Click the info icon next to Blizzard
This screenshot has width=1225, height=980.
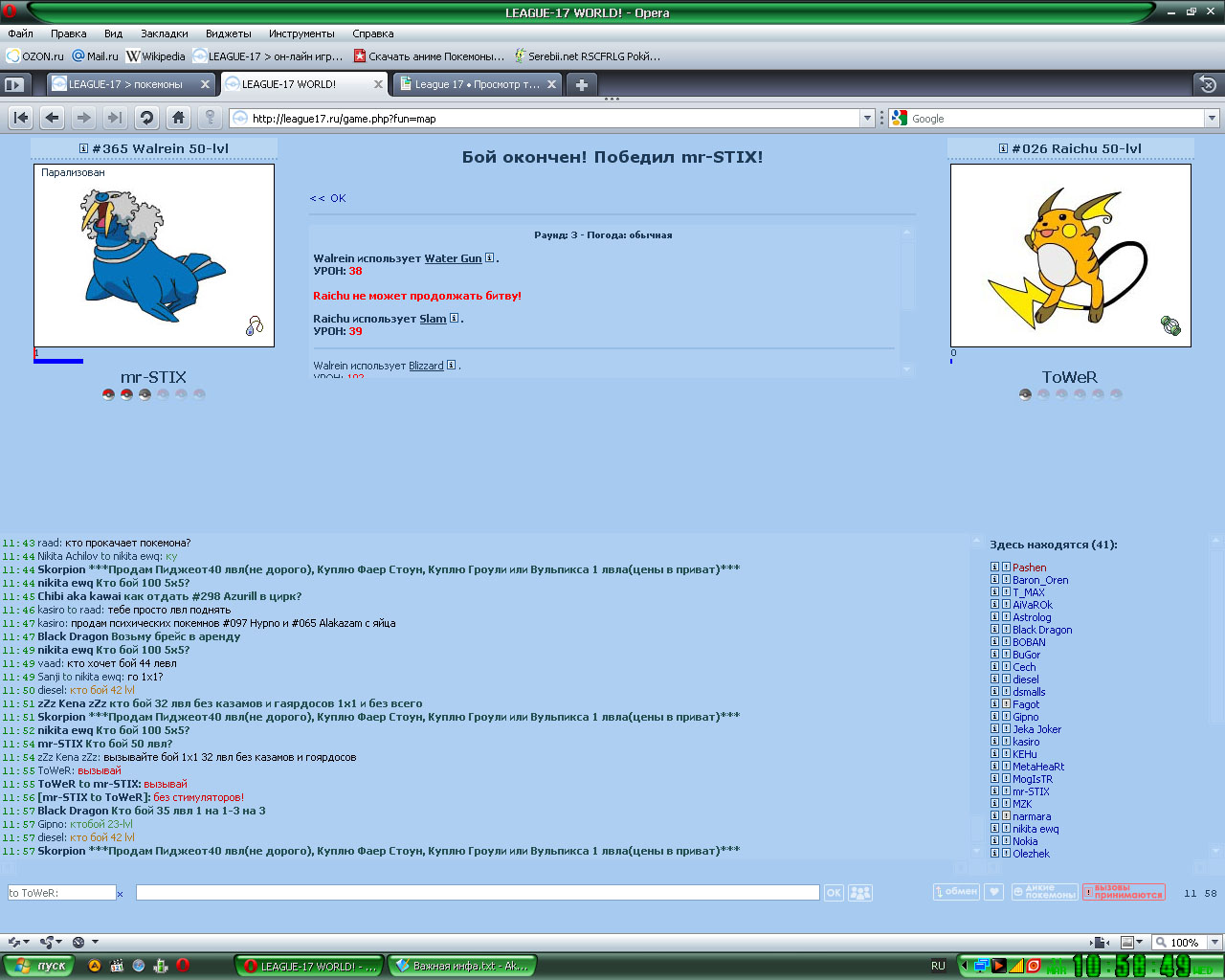(451, 365)
